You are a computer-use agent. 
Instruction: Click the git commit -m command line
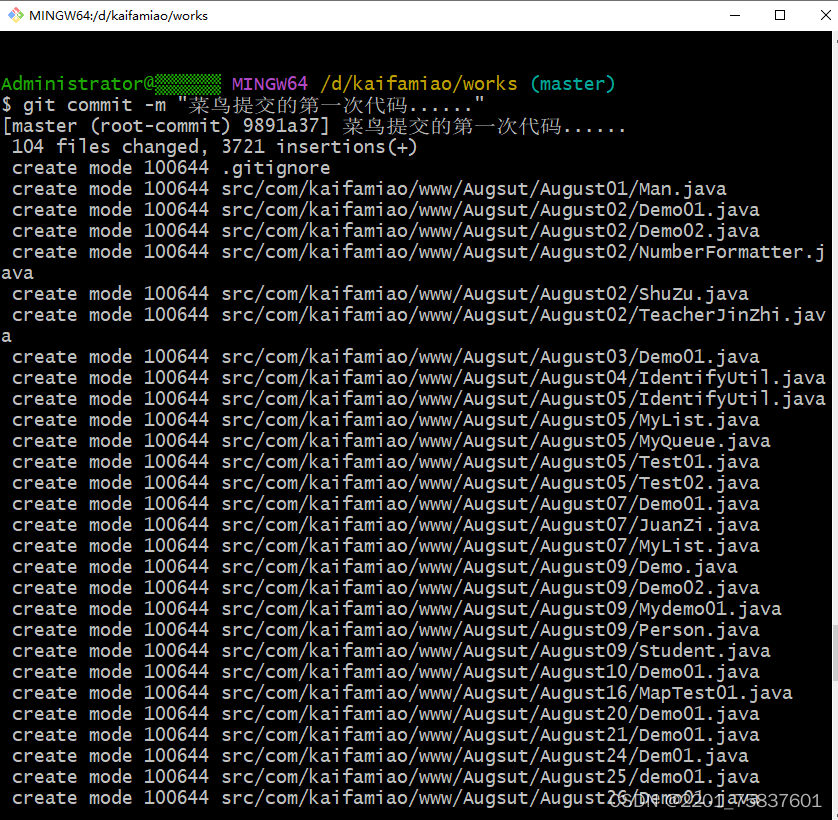(x=243, y=105)
